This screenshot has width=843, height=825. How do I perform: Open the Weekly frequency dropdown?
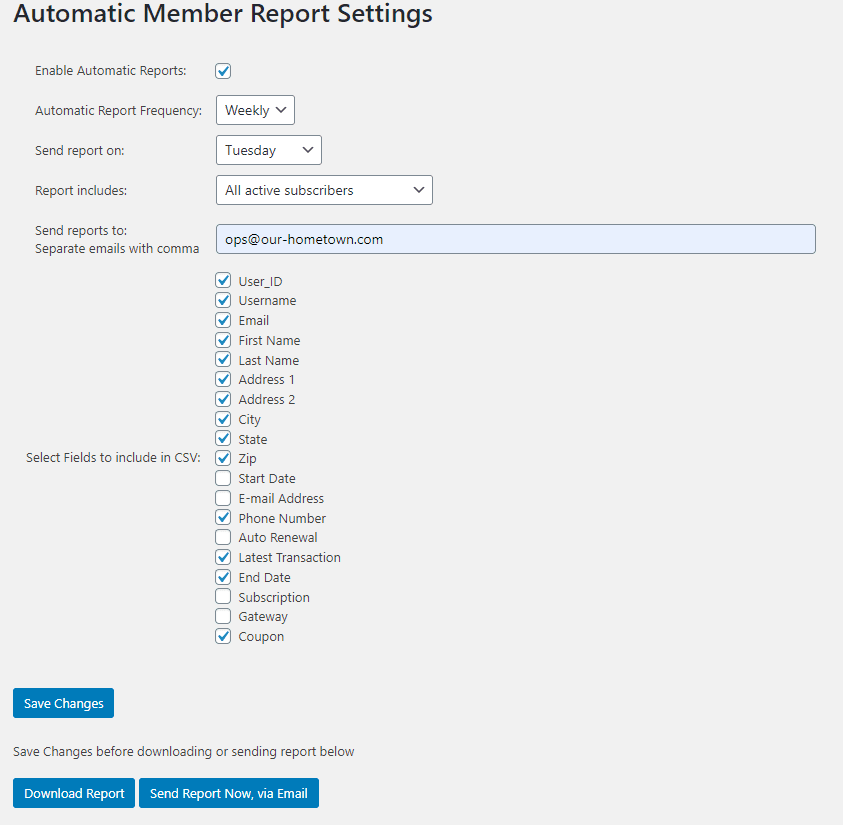tap(255, 110)
